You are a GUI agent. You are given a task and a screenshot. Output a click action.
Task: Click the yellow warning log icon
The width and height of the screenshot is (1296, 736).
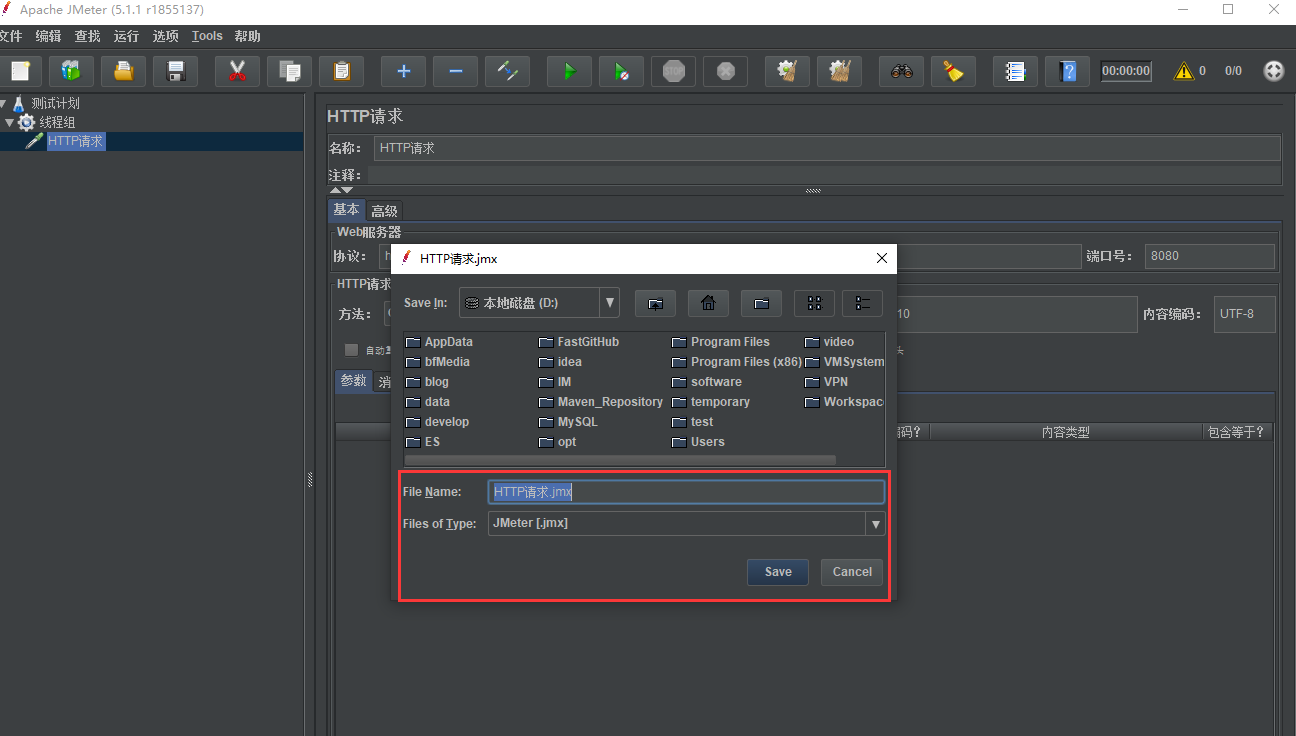1184,71
